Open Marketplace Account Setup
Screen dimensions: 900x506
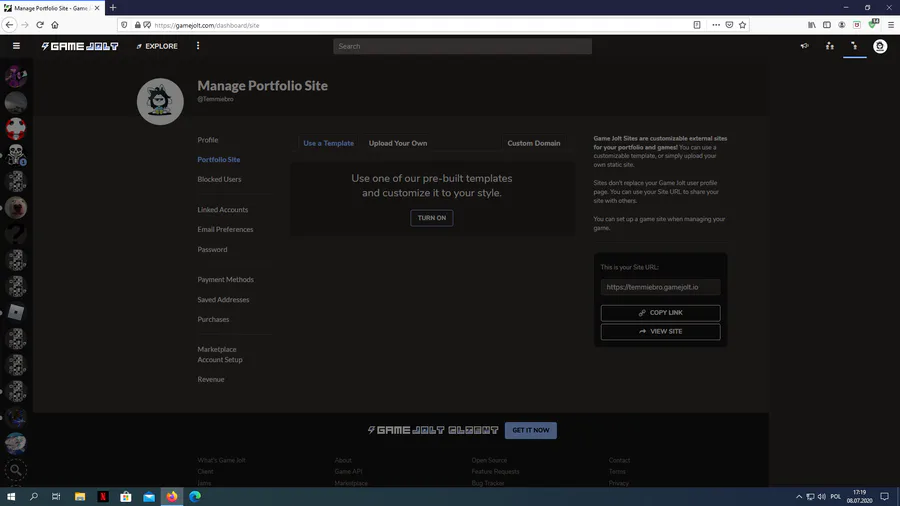(220, 355)
